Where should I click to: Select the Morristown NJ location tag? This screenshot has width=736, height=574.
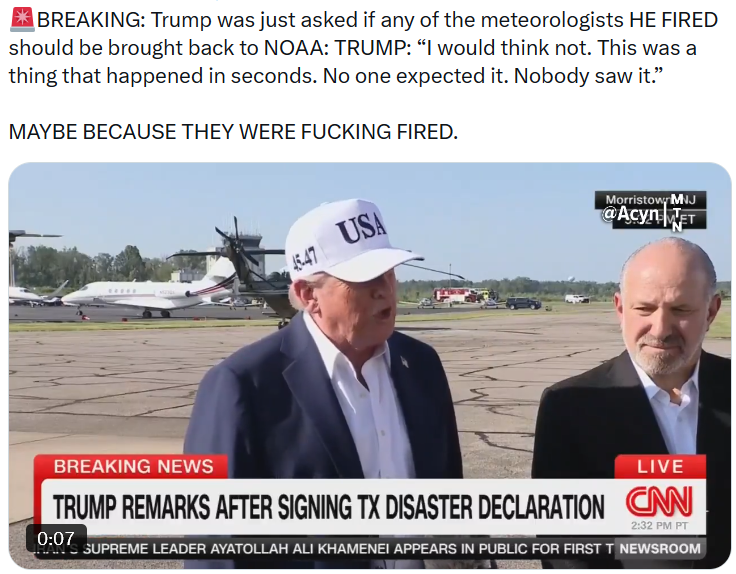point(650,199)
